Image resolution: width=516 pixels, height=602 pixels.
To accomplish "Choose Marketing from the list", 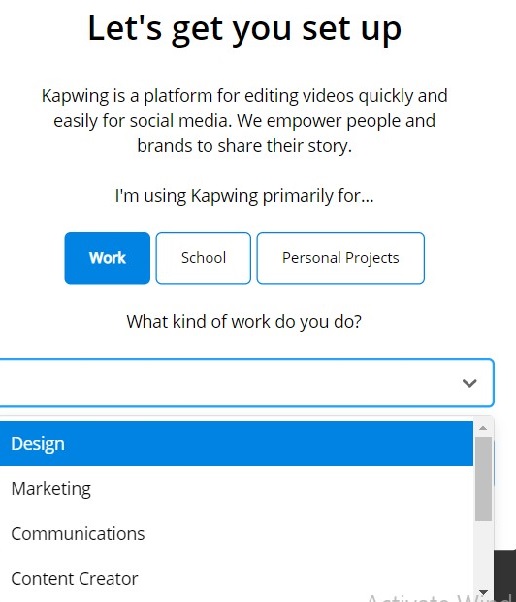I will [x=236, y=489].
